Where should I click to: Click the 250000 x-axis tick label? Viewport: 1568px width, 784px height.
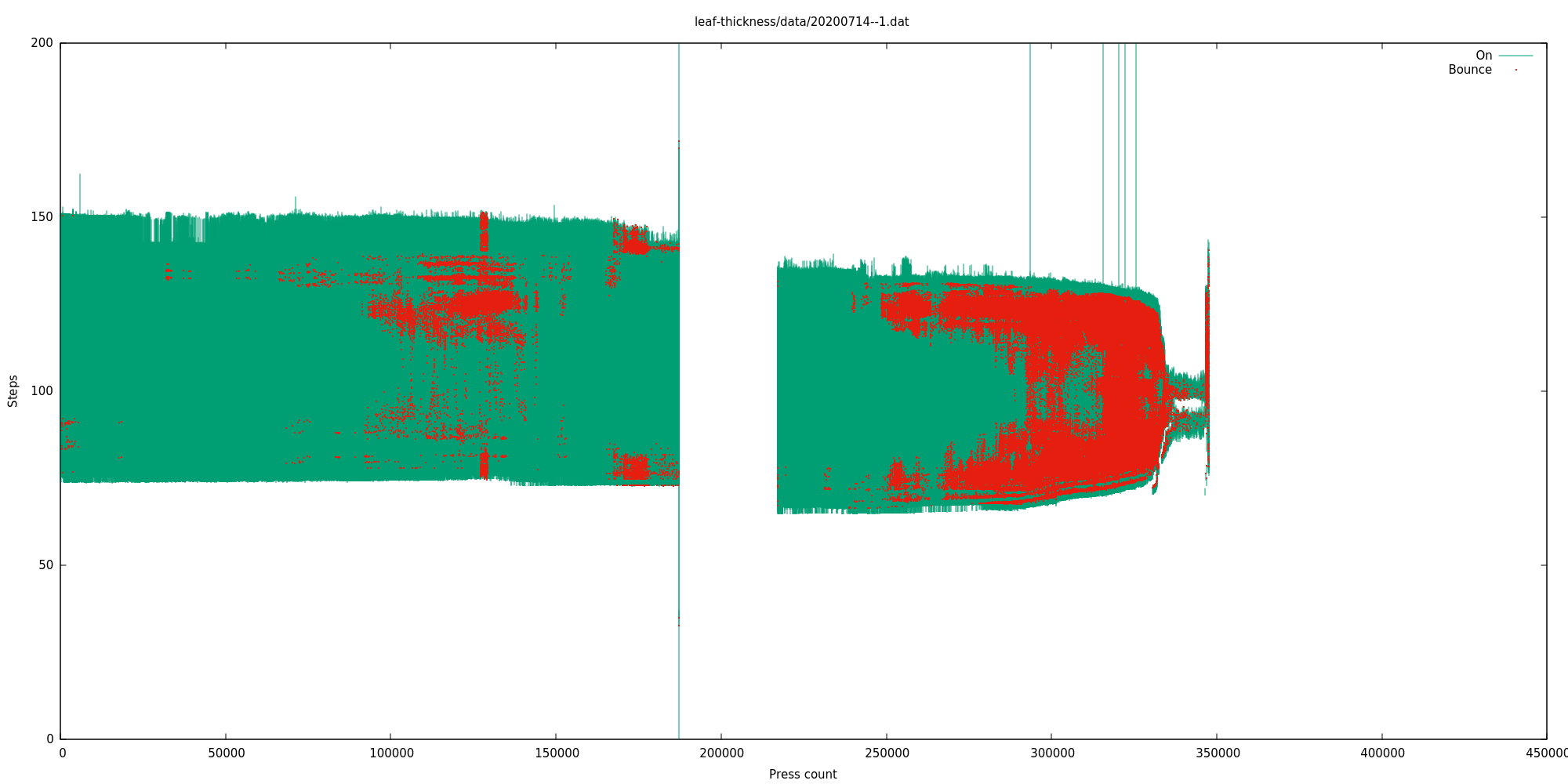click(887, 753)
